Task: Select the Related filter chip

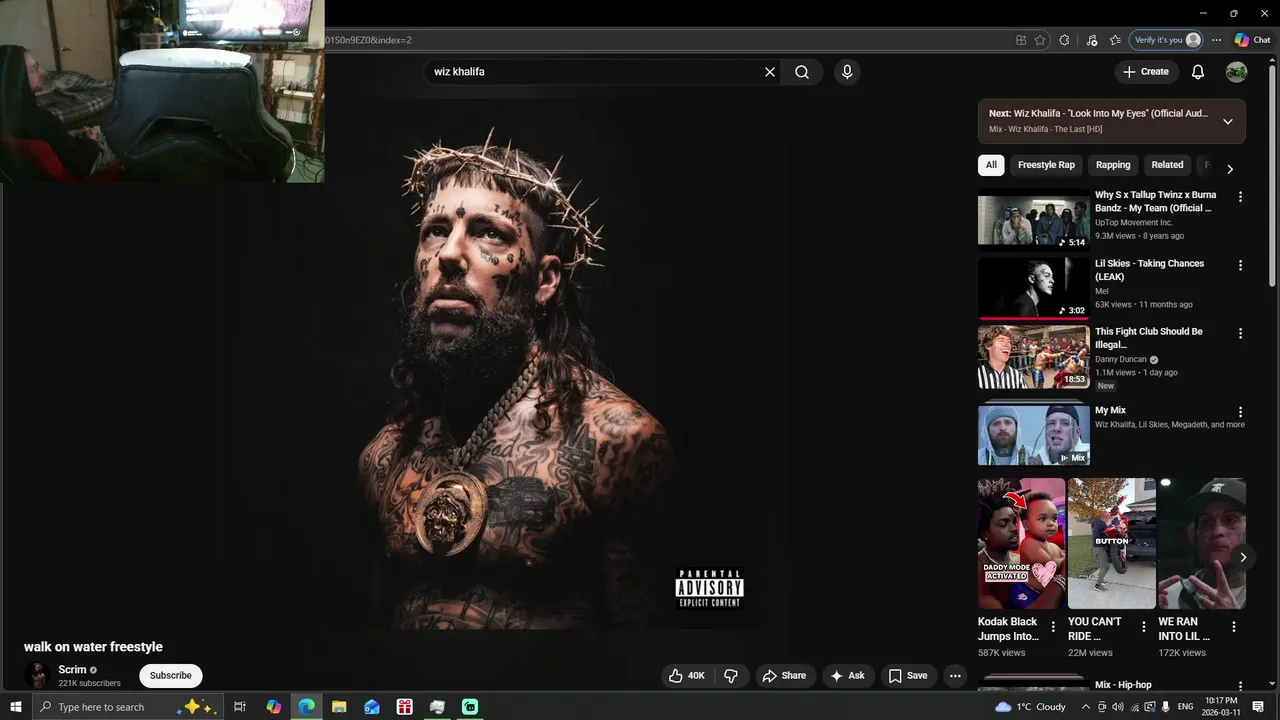Action: pos(1167,165)
